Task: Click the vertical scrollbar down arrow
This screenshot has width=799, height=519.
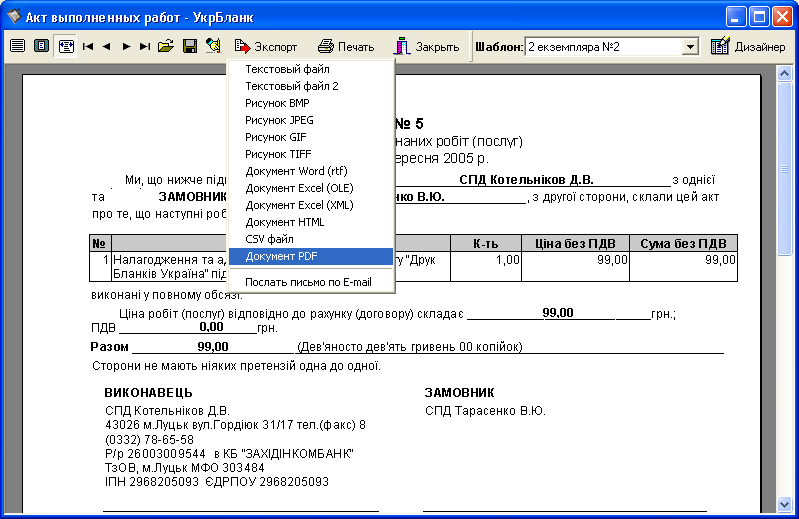Action: (785, 503)
